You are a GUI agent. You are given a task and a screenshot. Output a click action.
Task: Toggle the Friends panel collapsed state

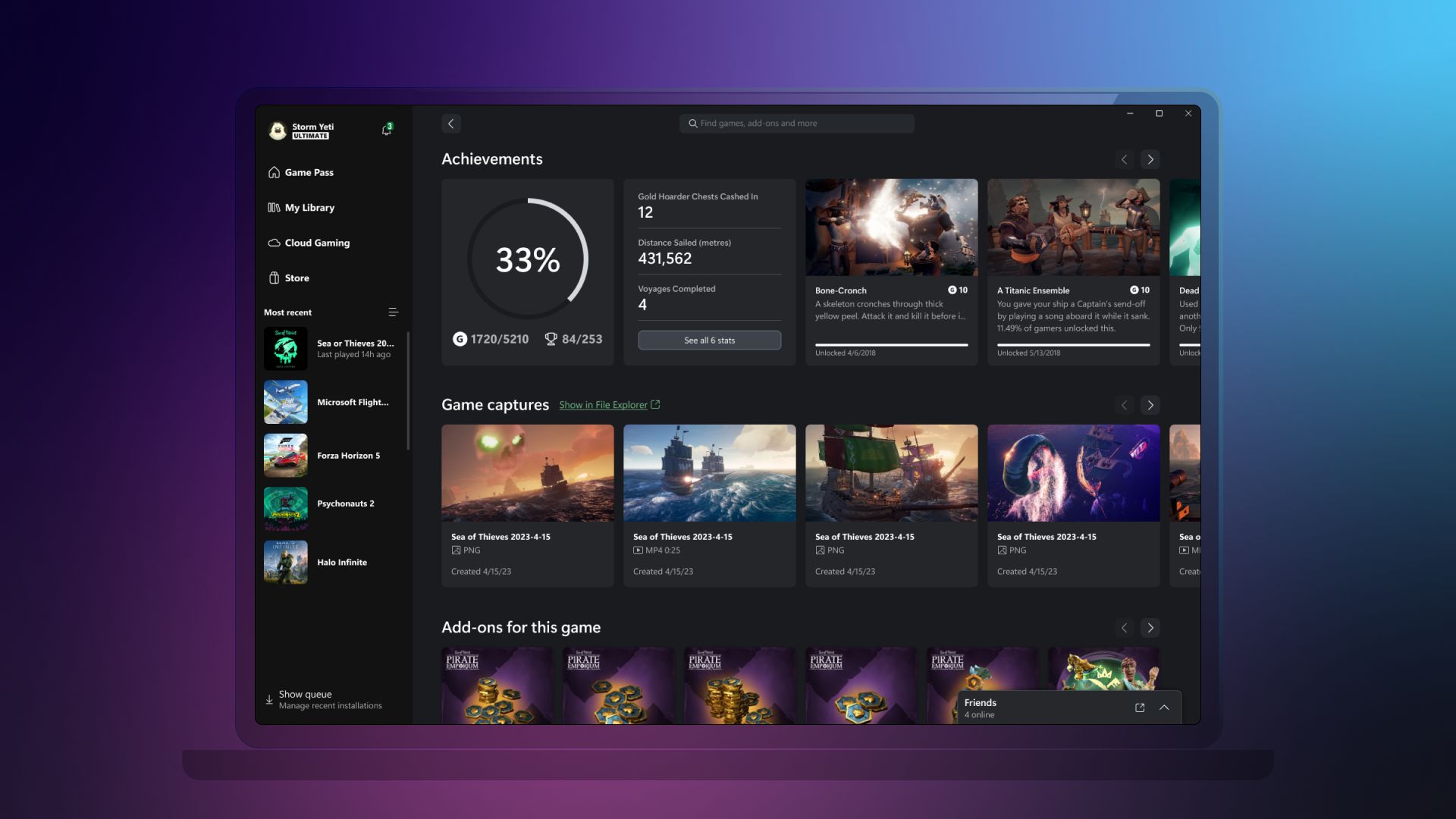coord(1165,707)
